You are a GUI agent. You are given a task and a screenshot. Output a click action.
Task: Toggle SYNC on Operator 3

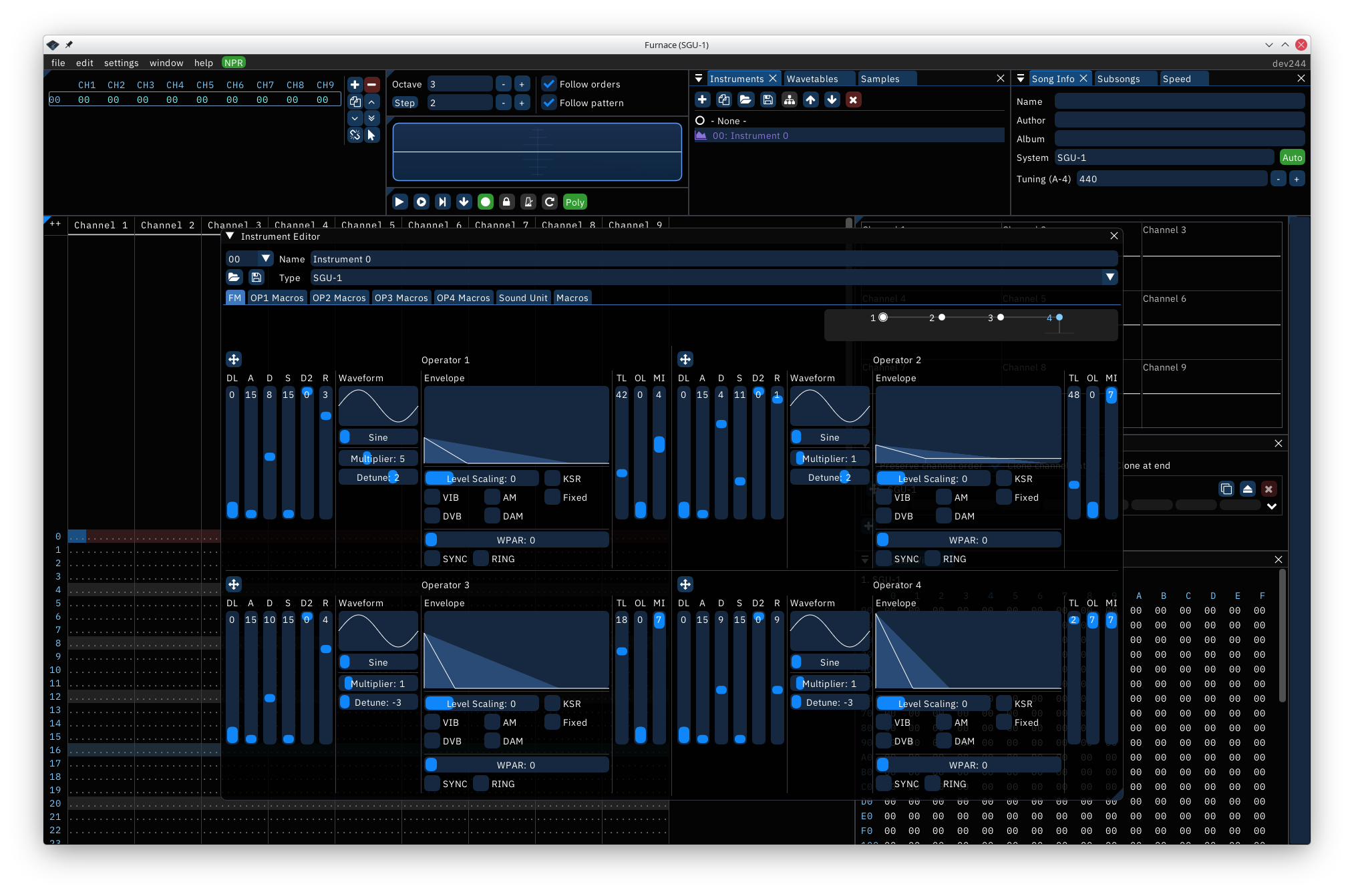433,783
